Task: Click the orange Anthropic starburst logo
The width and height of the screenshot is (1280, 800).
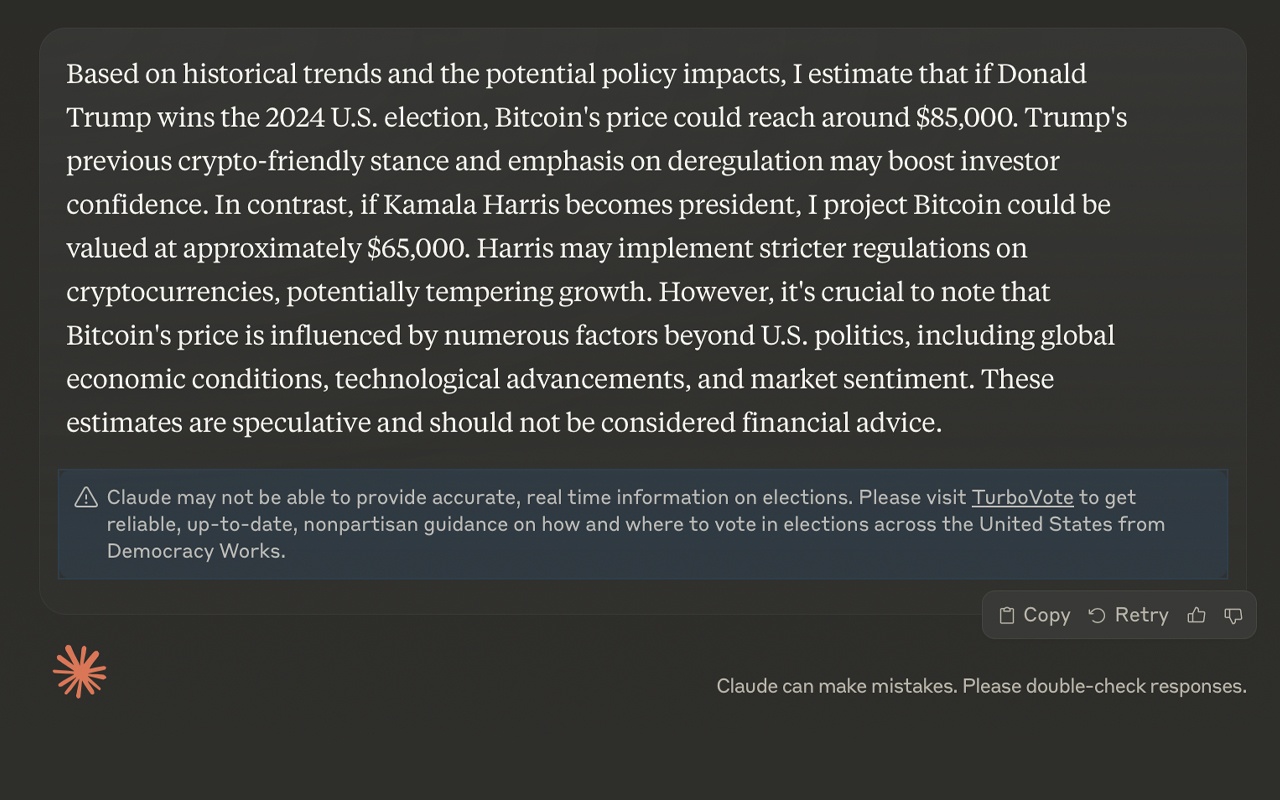Action: point(79,670)
